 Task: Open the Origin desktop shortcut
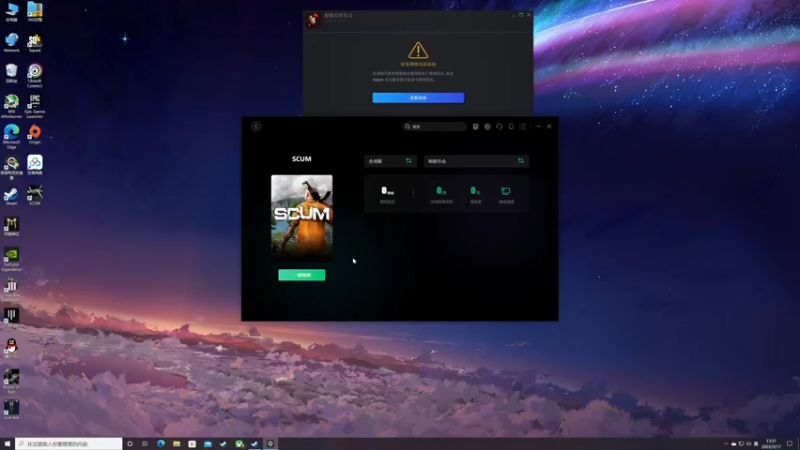pos(35,134)
